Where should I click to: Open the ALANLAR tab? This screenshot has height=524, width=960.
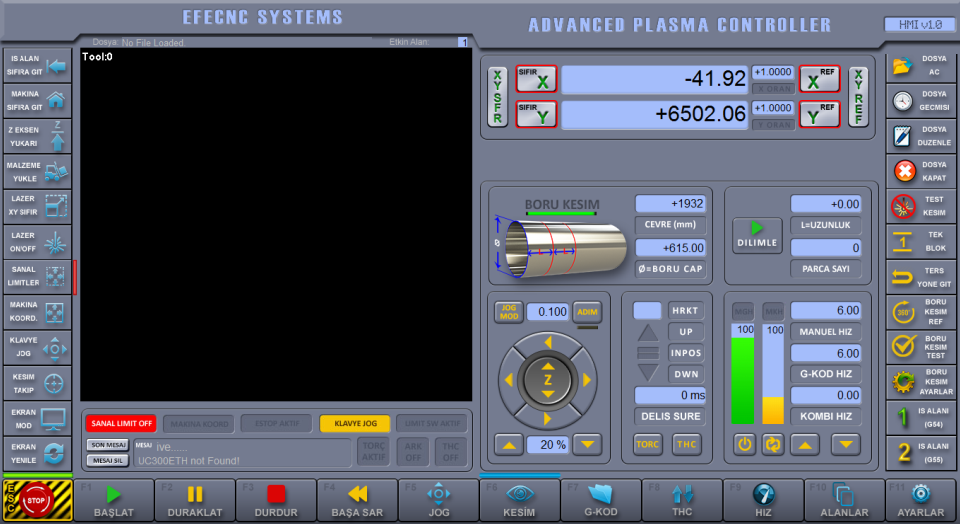[x=844, y=501]
